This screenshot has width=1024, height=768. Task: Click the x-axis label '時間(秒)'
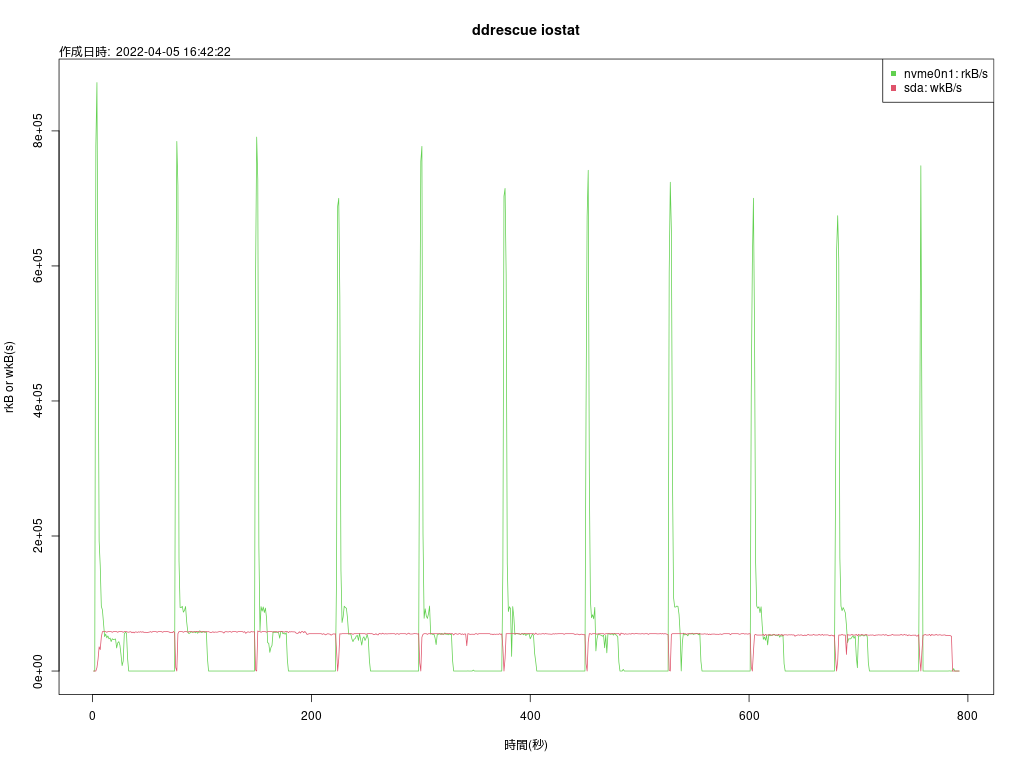(526, 744)
